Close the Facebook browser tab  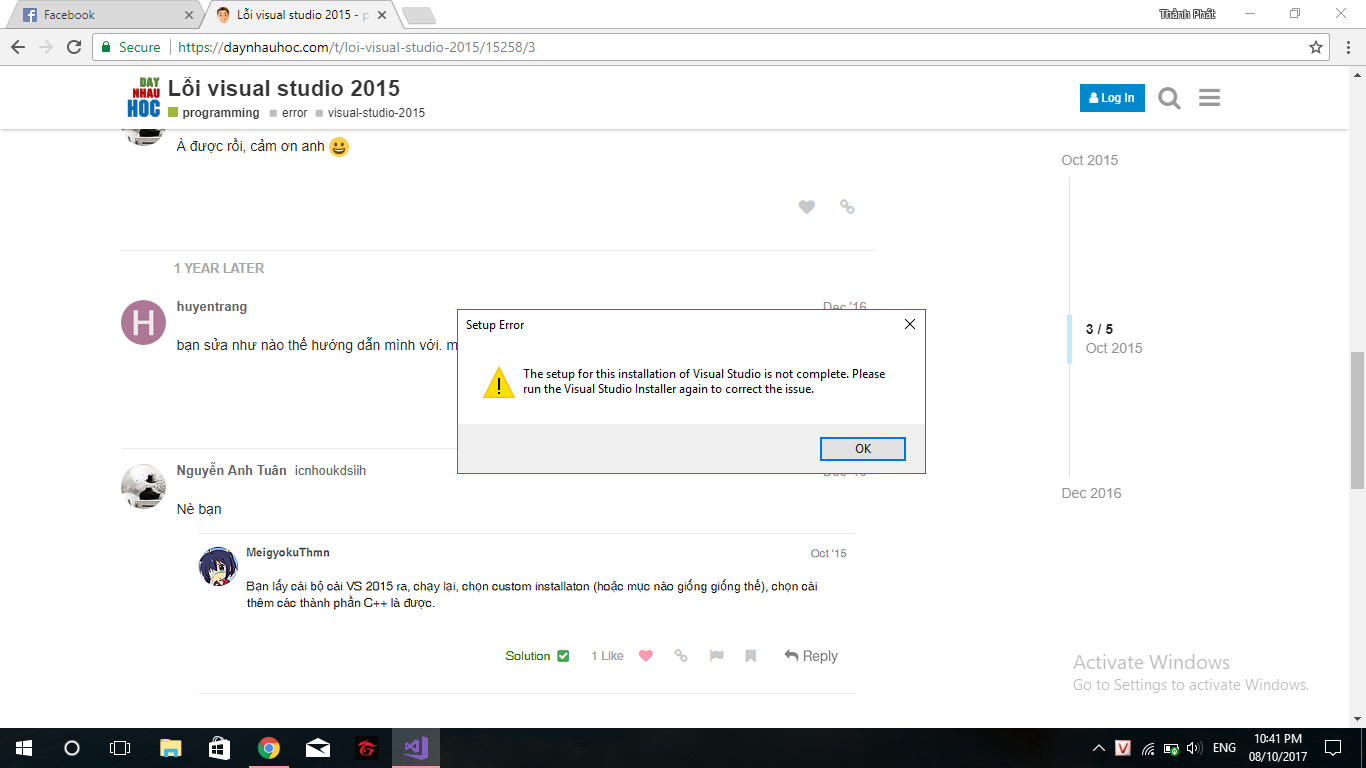coord(189,15)
